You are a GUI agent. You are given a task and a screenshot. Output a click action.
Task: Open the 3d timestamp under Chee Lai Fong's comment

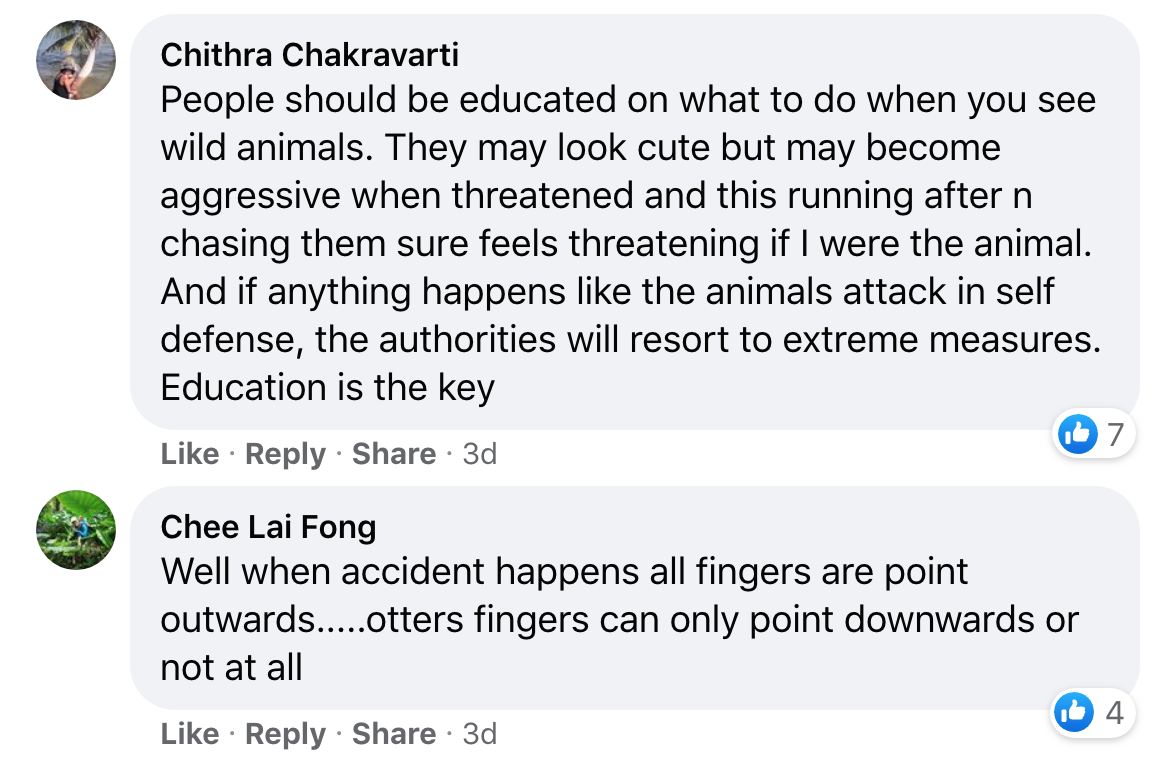[480, 733]
